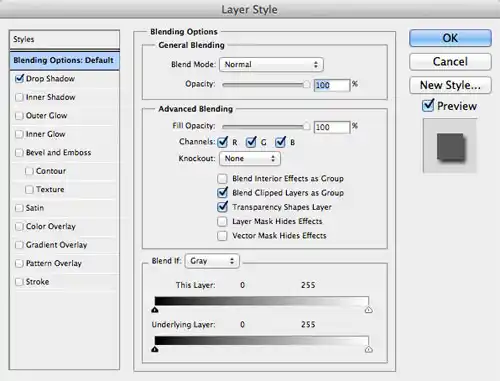Enable the Pattern Overlay checkbox
Image resolution: width=500 pixels, height=381 pixels.
pos(19,263)
